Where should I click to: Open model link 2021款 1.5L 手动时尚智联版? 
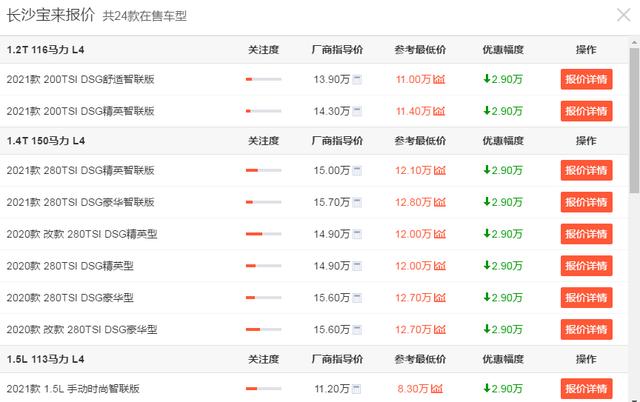pyautogui.click(x=73, y=389)
